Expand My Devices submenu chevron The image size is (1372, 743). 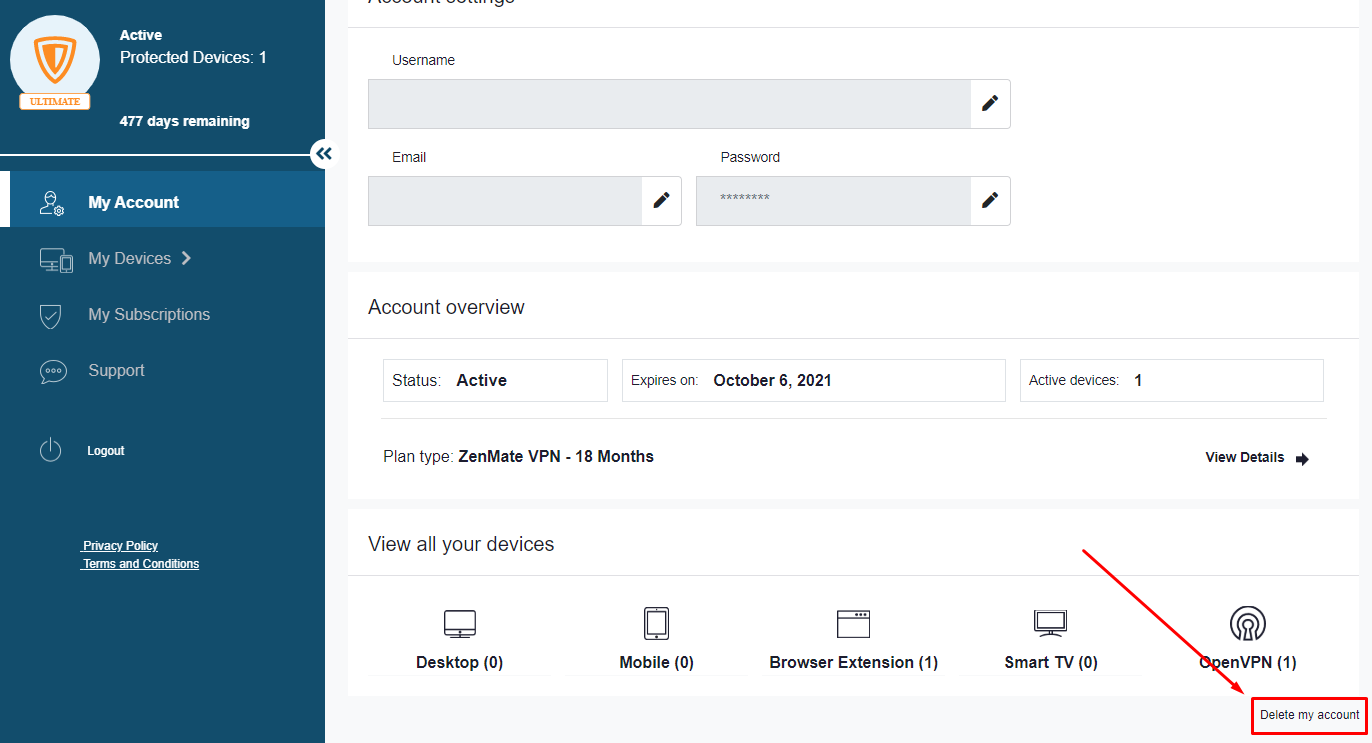(x=186, y=258)
